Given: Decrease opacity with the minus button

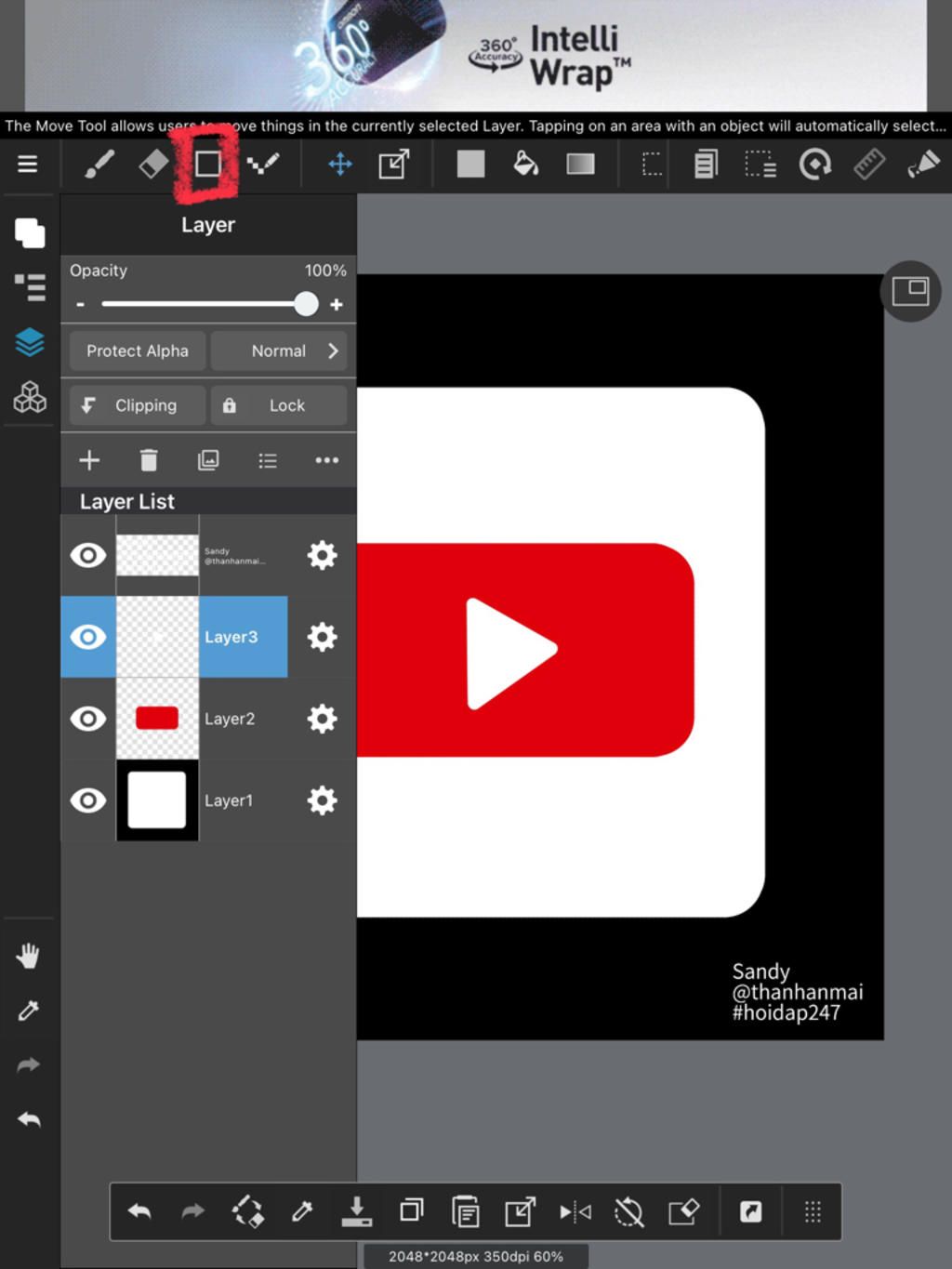Looking at the screenshot, I should 81,304.
